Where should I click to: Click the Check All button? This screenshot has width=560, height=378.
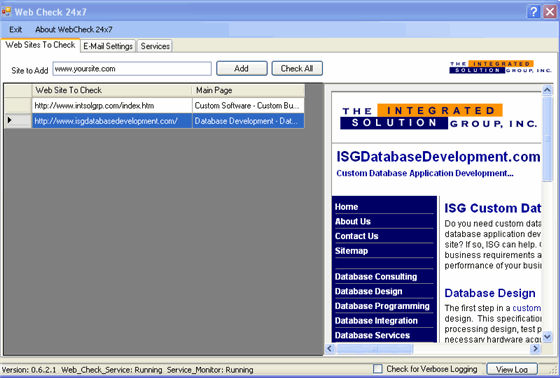(297, 68)
